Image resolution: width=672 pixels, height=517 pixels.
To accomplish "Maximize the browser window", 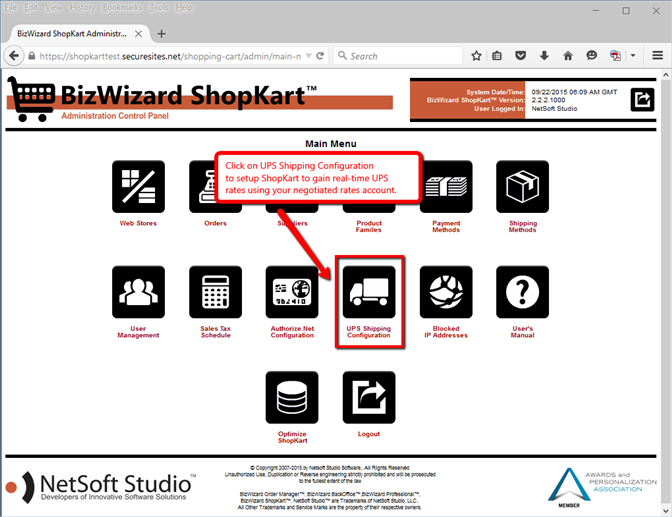I will [626, 11].
